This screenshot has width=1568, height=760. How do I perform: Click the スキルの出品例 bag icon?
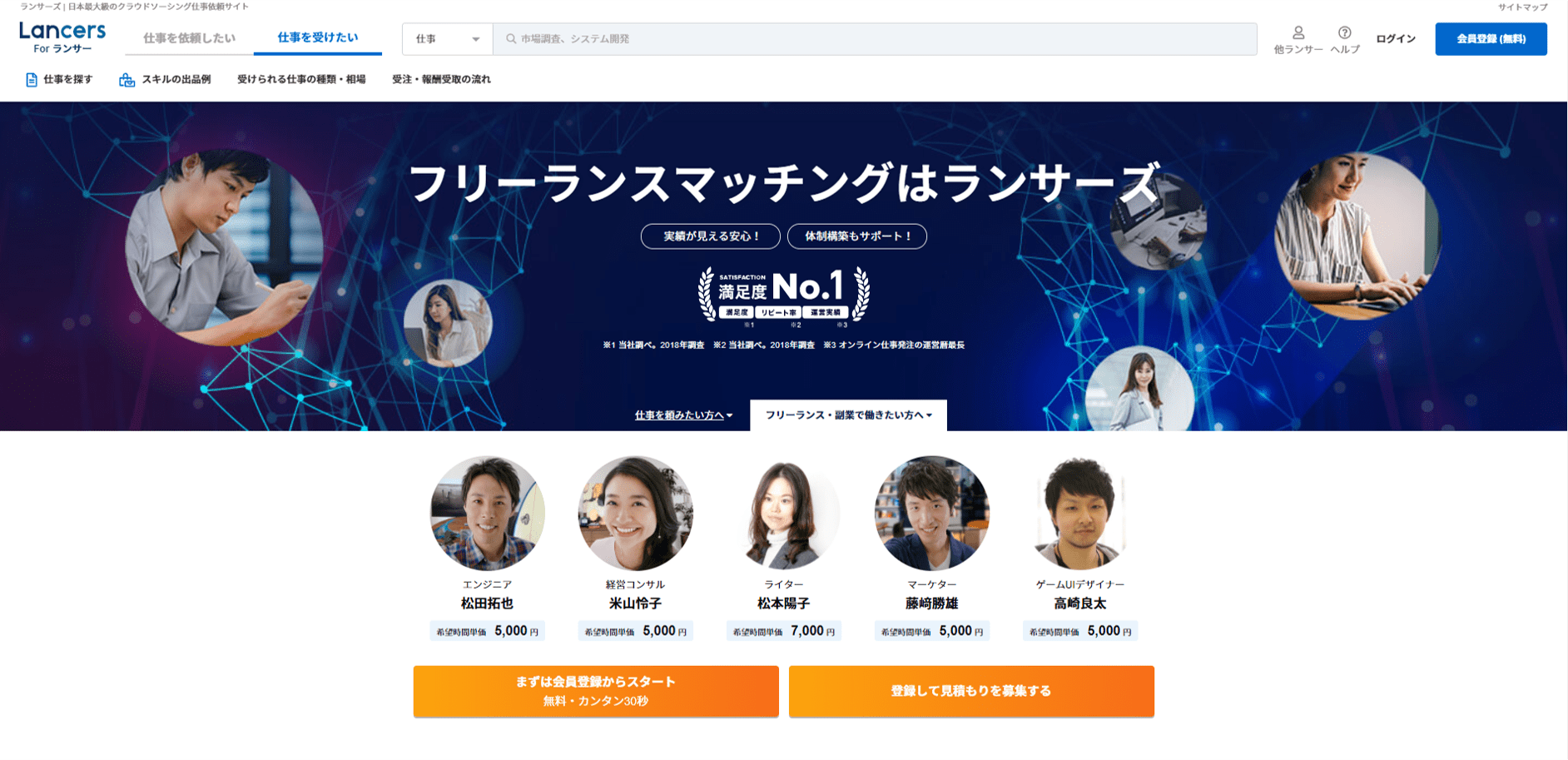click(x=127, y=80)
